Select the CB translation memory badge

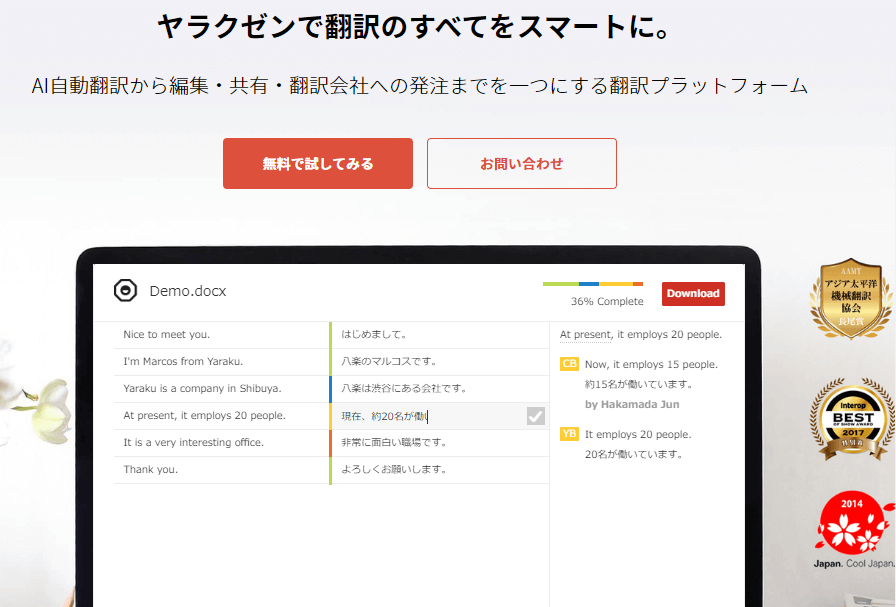pyautogui.click(x=569, y=364)
